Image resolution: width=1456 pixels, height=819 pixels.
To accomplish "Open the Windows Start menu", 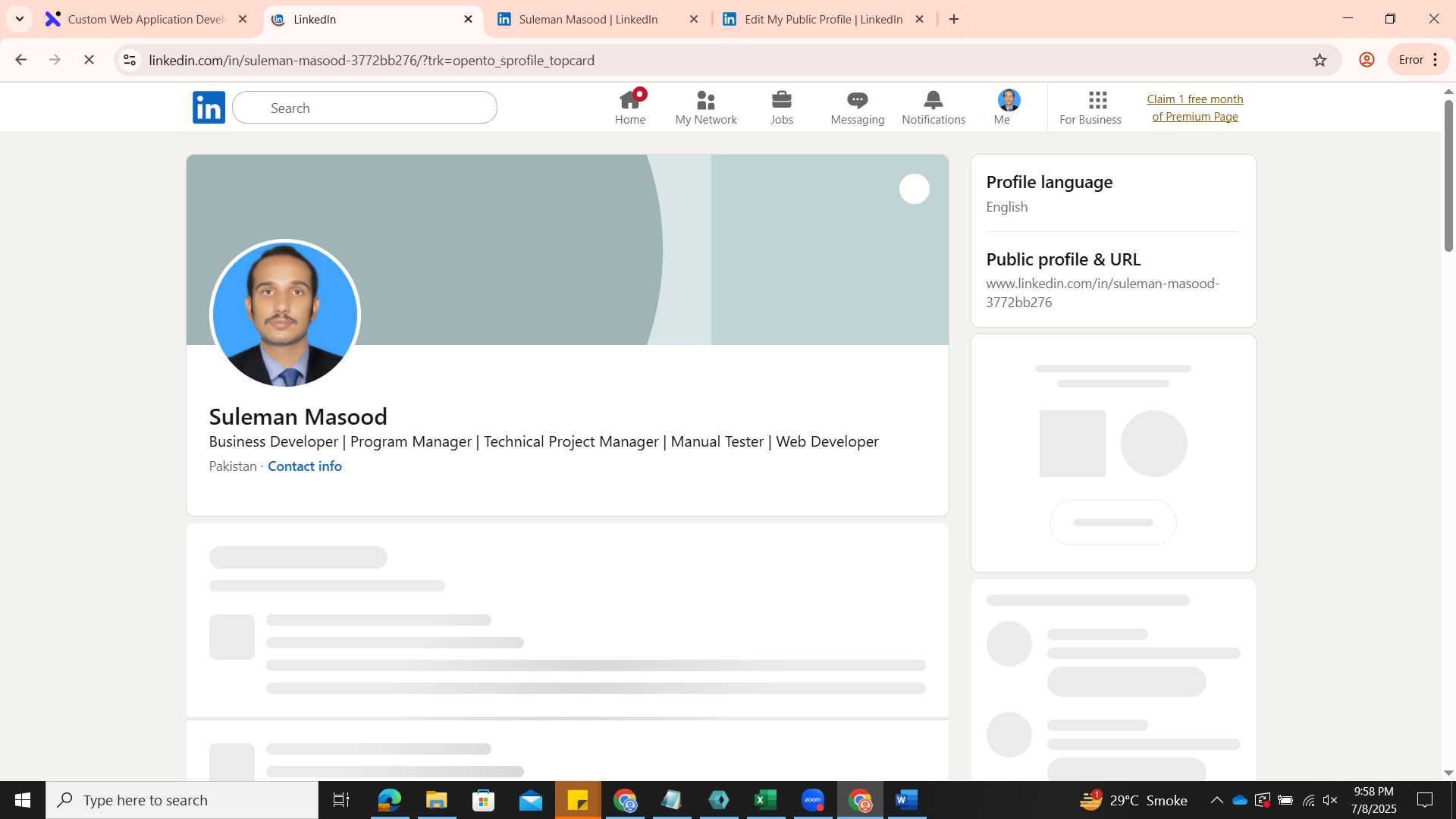I will [x=23, y=800].
